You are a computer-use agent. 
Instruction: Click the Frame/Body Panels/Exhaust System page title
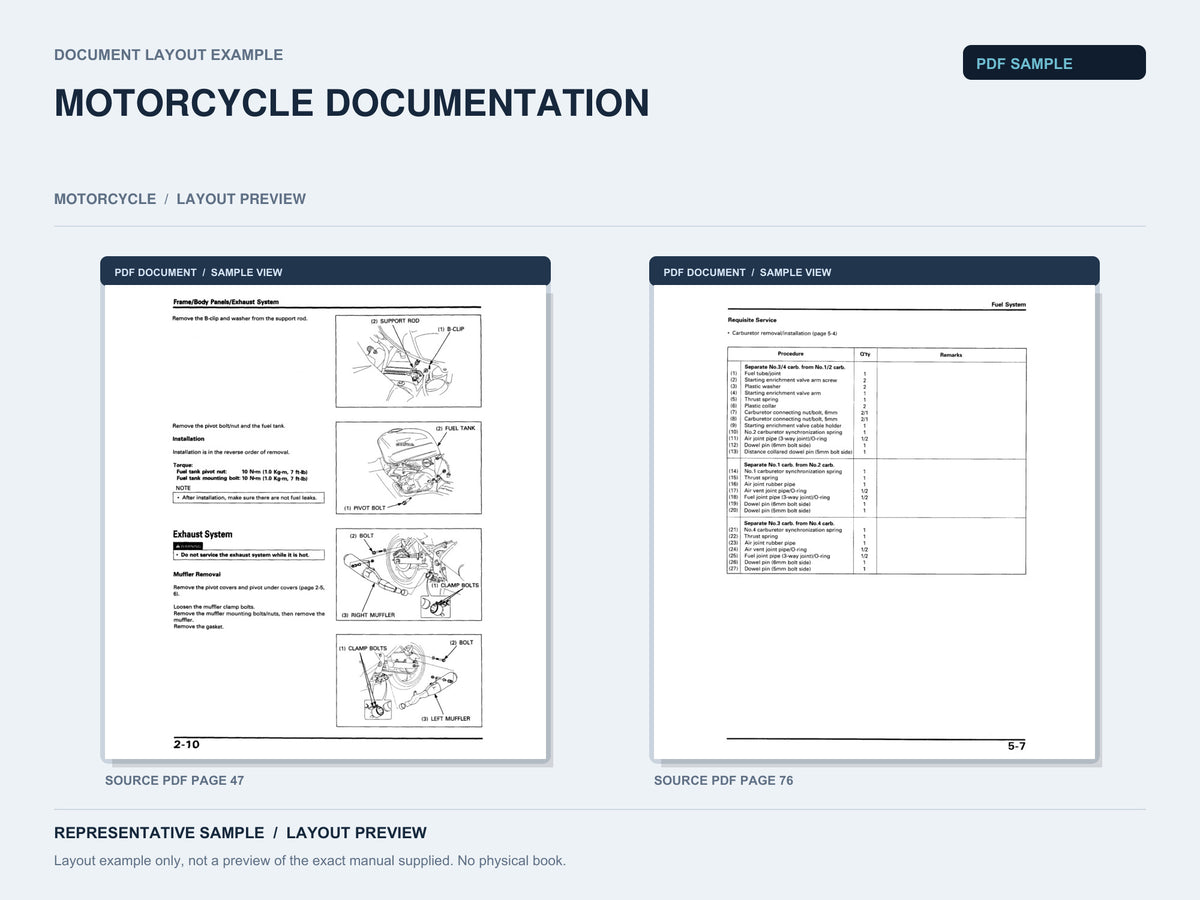(226, 301)
